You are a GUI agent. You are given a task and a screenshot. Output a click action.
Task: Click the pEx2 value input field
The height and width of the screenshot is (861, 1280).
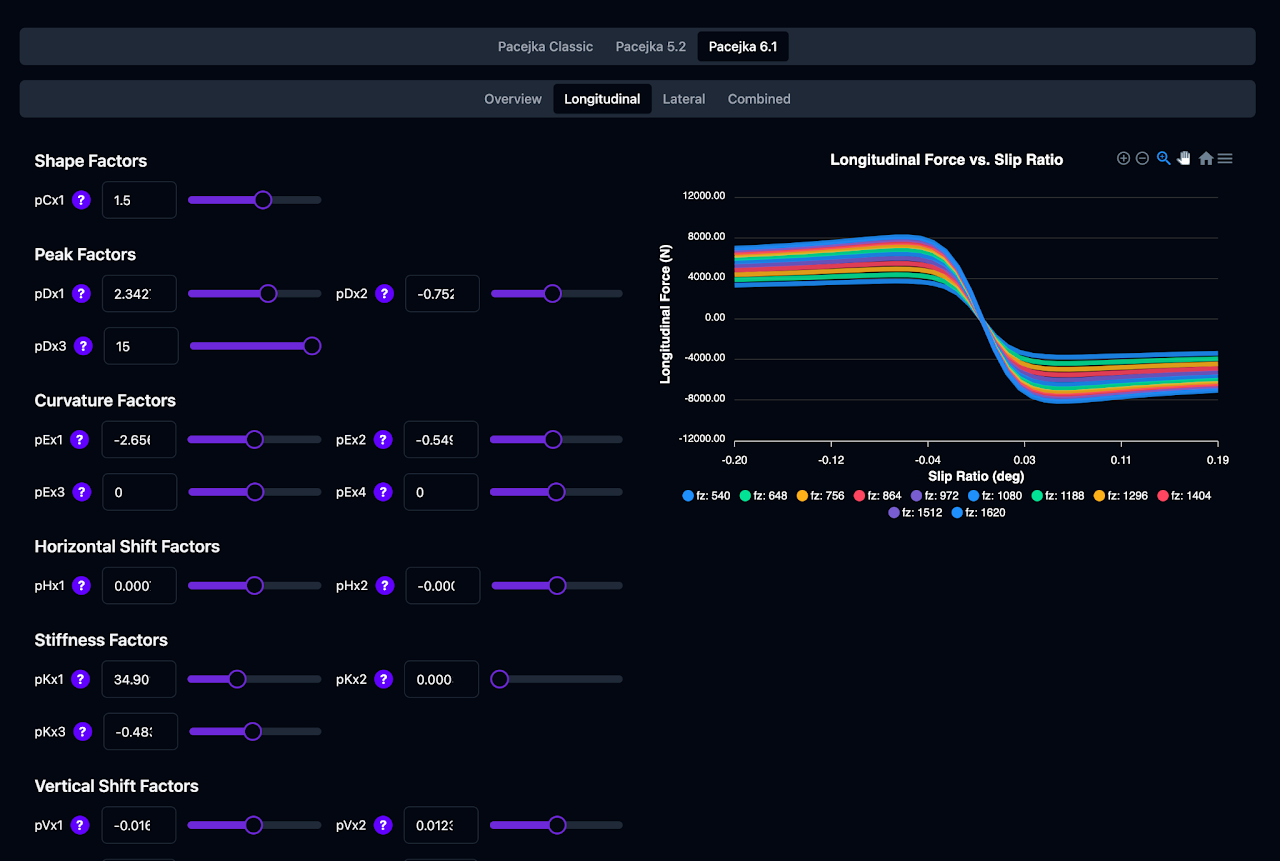(441, 440)
